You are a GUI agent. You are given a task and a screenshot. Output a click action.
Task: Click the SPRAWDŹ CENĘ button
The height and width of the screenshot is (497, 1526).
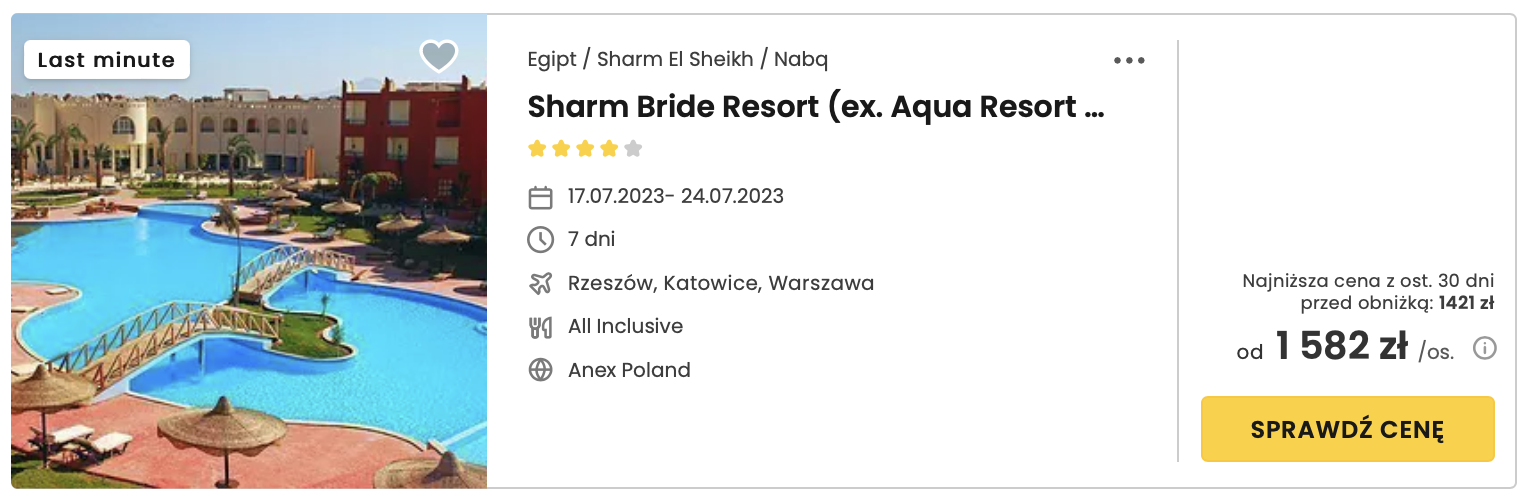[1347, 429]
